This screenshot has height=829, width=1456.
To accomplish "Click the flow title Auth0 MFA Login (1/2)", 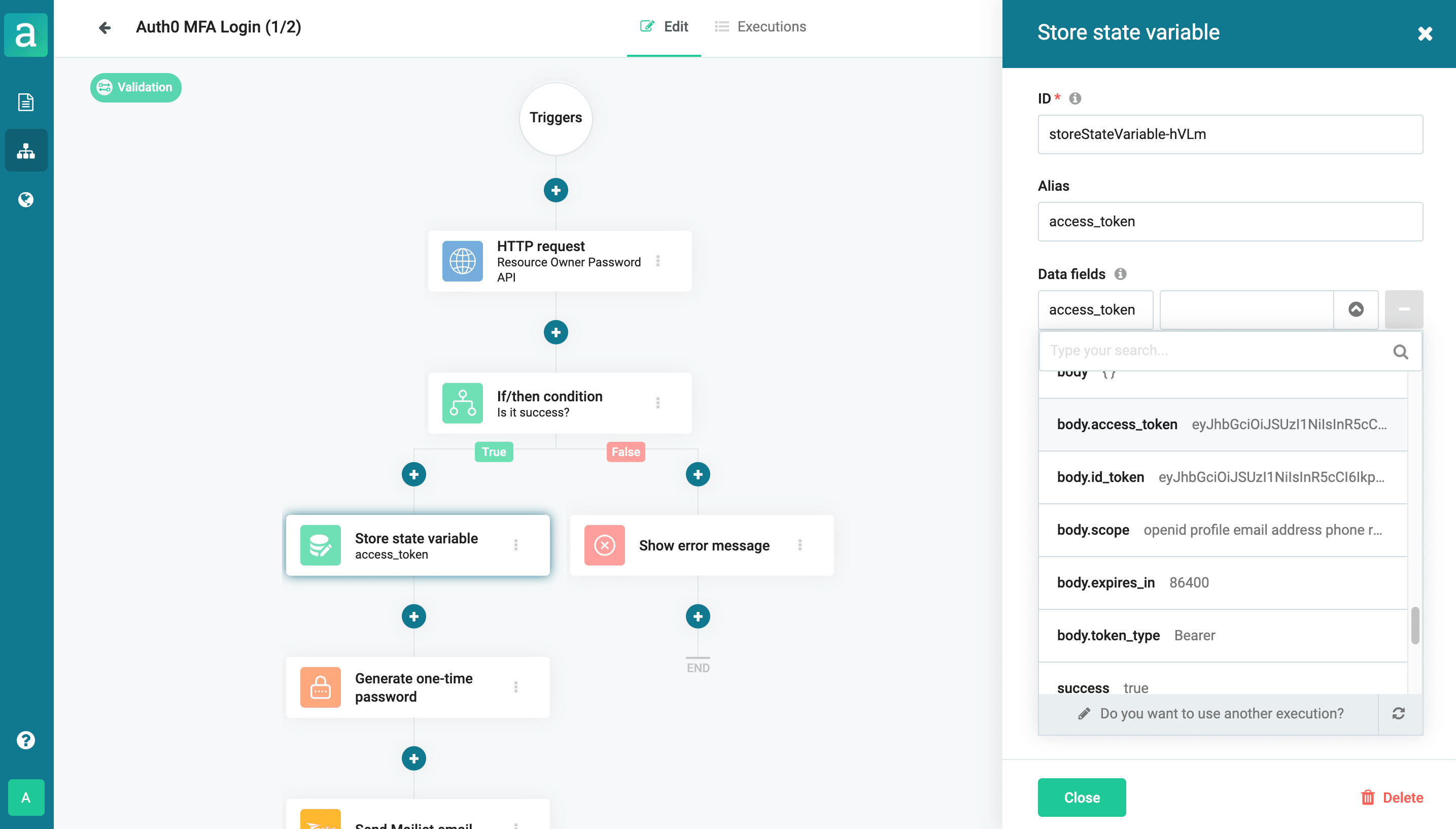I will [219, 27].
